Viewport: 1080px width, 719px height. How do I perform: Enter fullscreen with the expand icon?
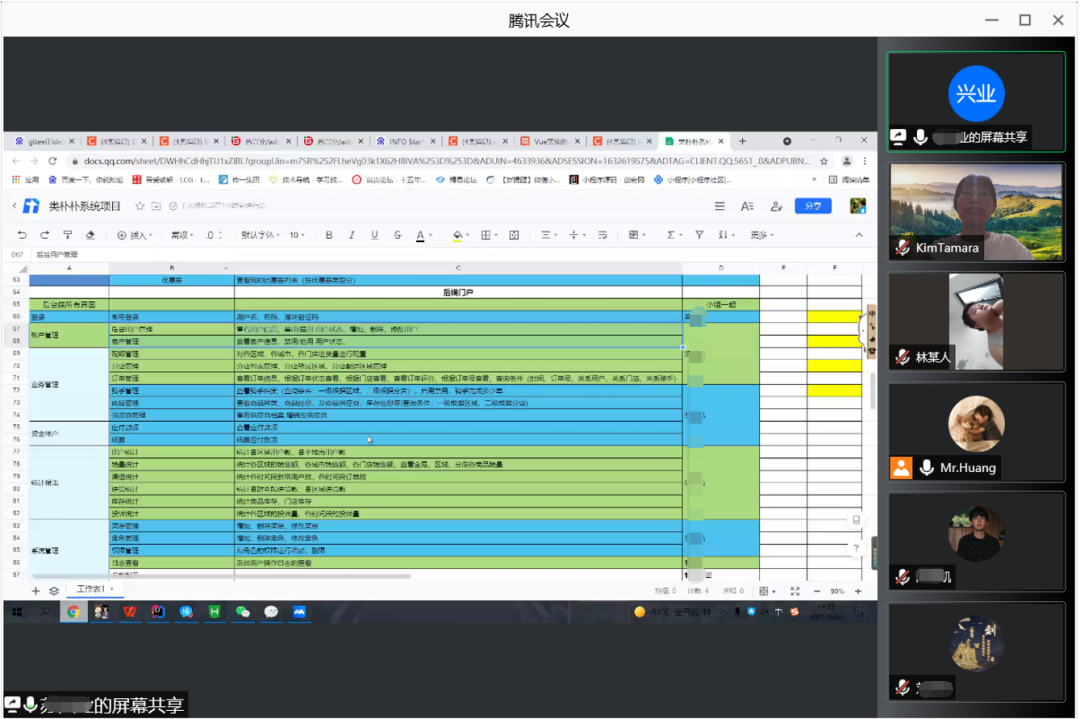(x=795, y=591)
